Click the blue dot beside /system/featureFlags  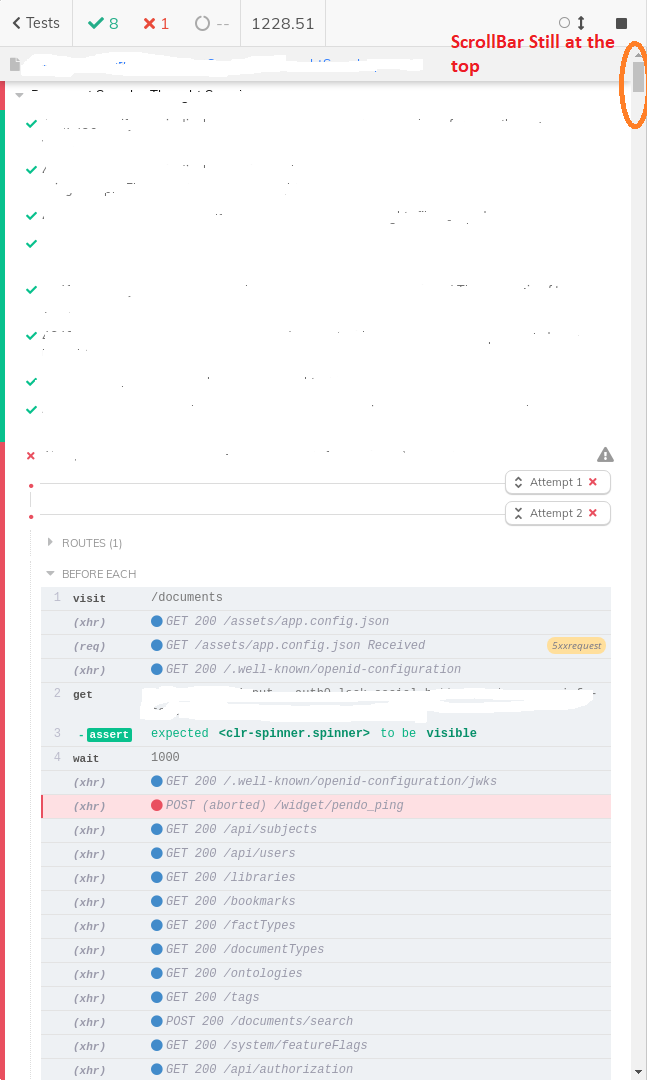coord(156,1046)
